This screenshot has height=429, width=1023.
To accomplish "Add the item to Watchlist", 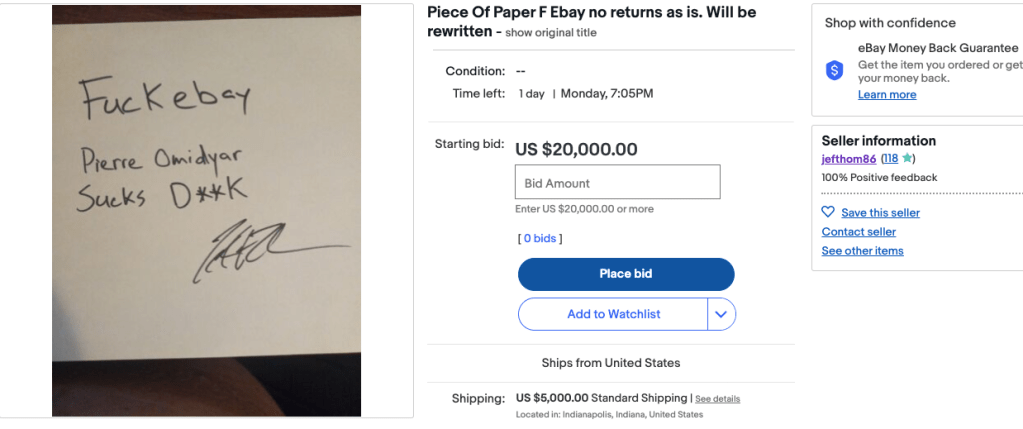I will (x=613, y=314).
